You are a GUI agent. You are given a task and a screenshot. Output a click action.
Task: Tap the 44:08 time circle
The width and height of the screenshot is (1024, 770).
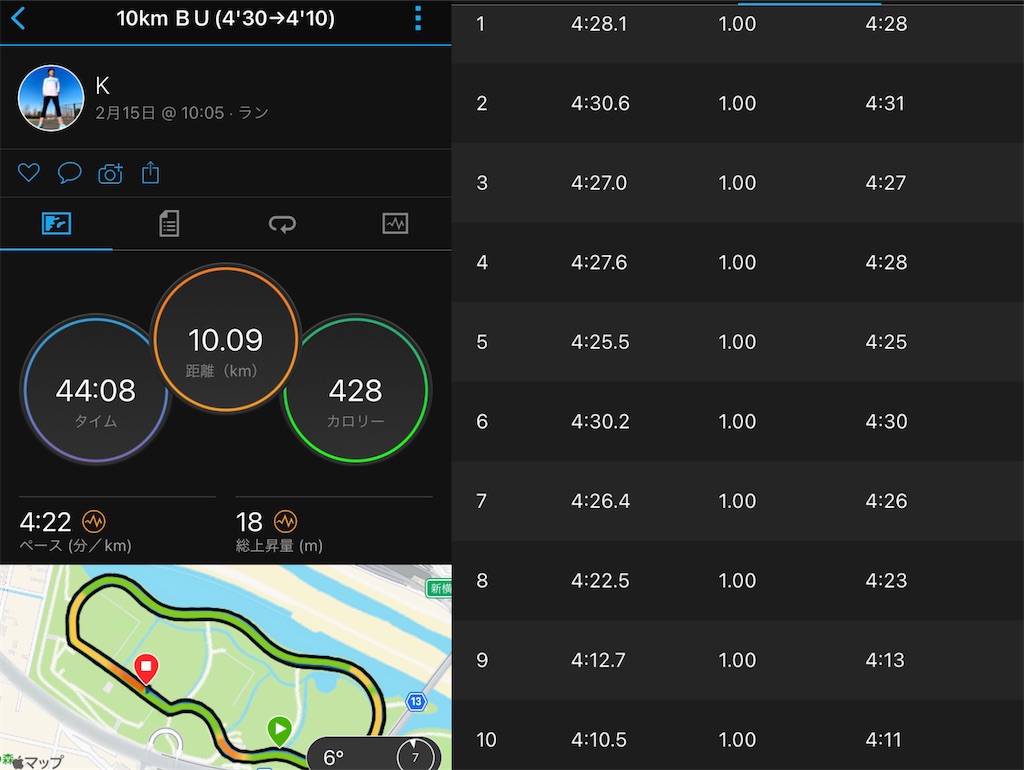[96, 390]
